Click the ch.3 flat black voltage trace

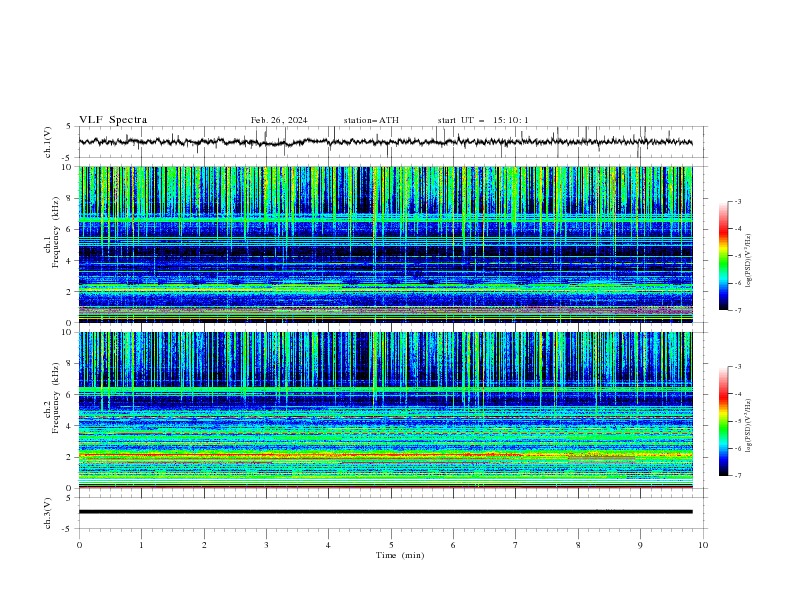385,512
